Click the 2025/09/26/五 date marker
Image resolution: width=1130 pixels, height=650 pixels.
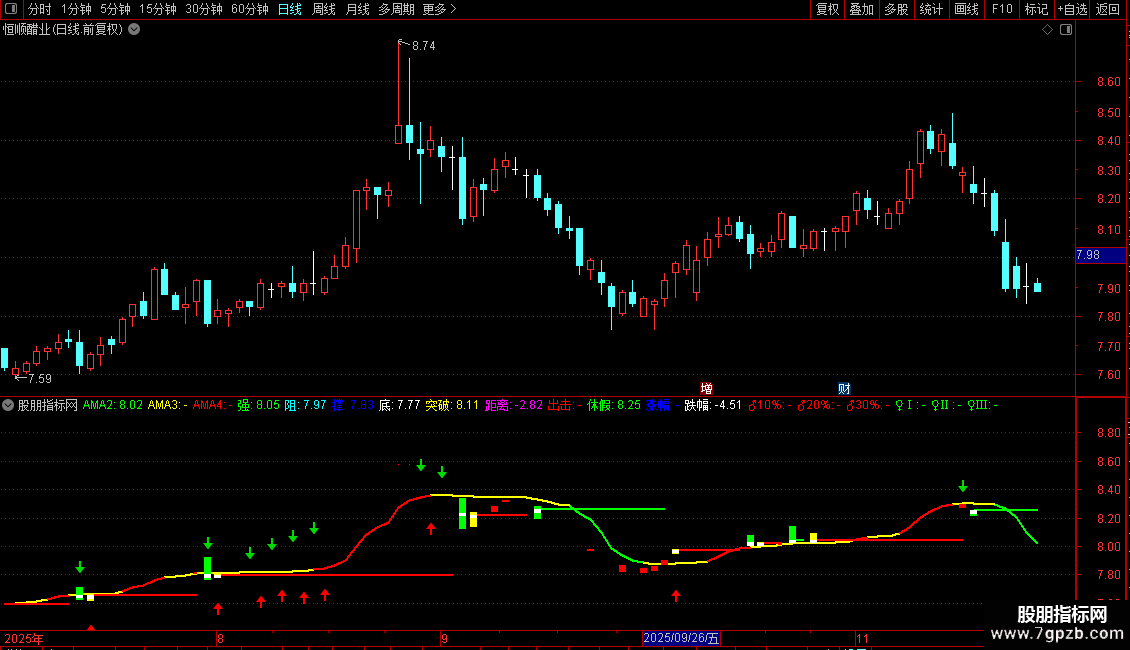point(681,638)
